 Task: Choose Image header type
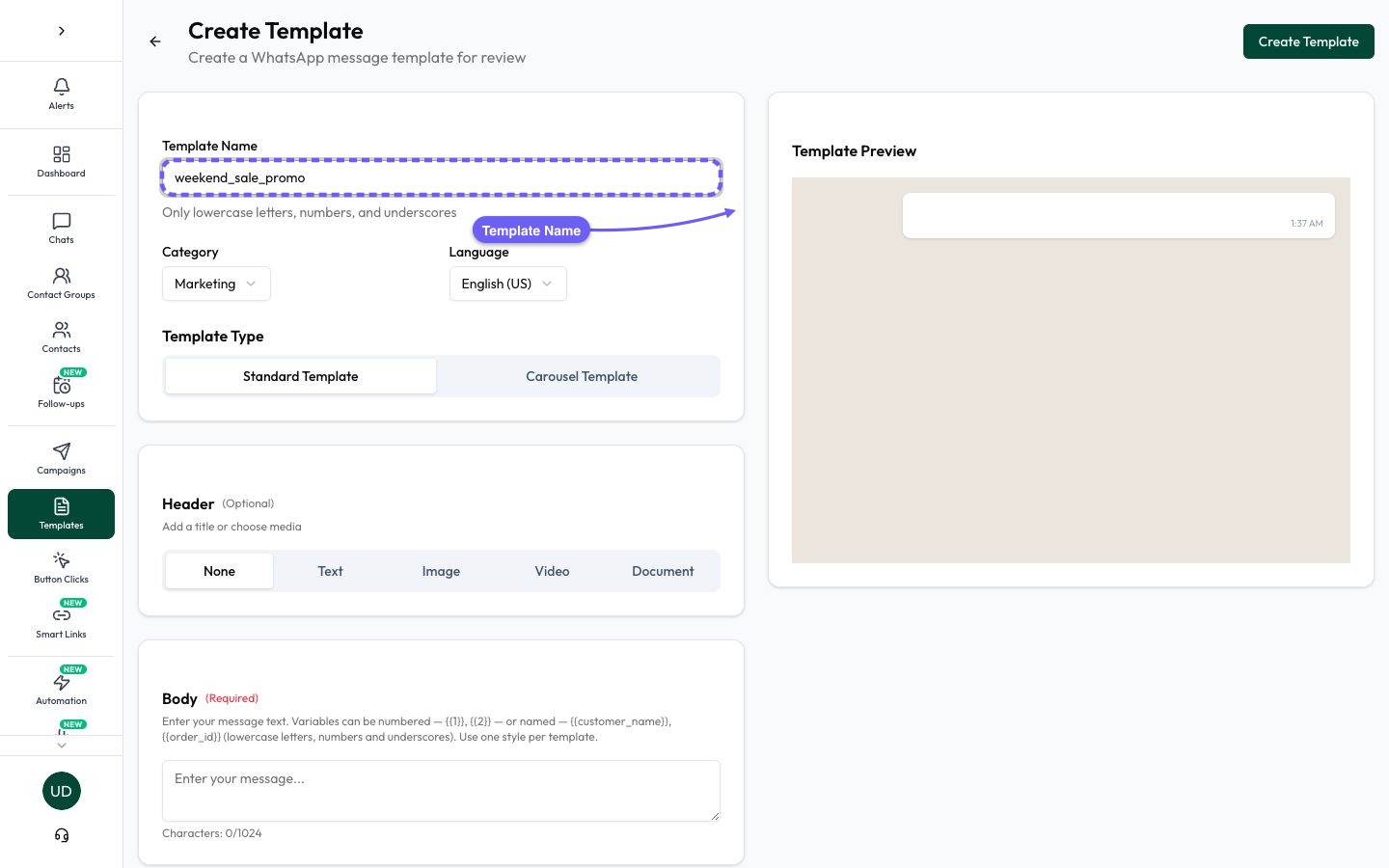441,571
